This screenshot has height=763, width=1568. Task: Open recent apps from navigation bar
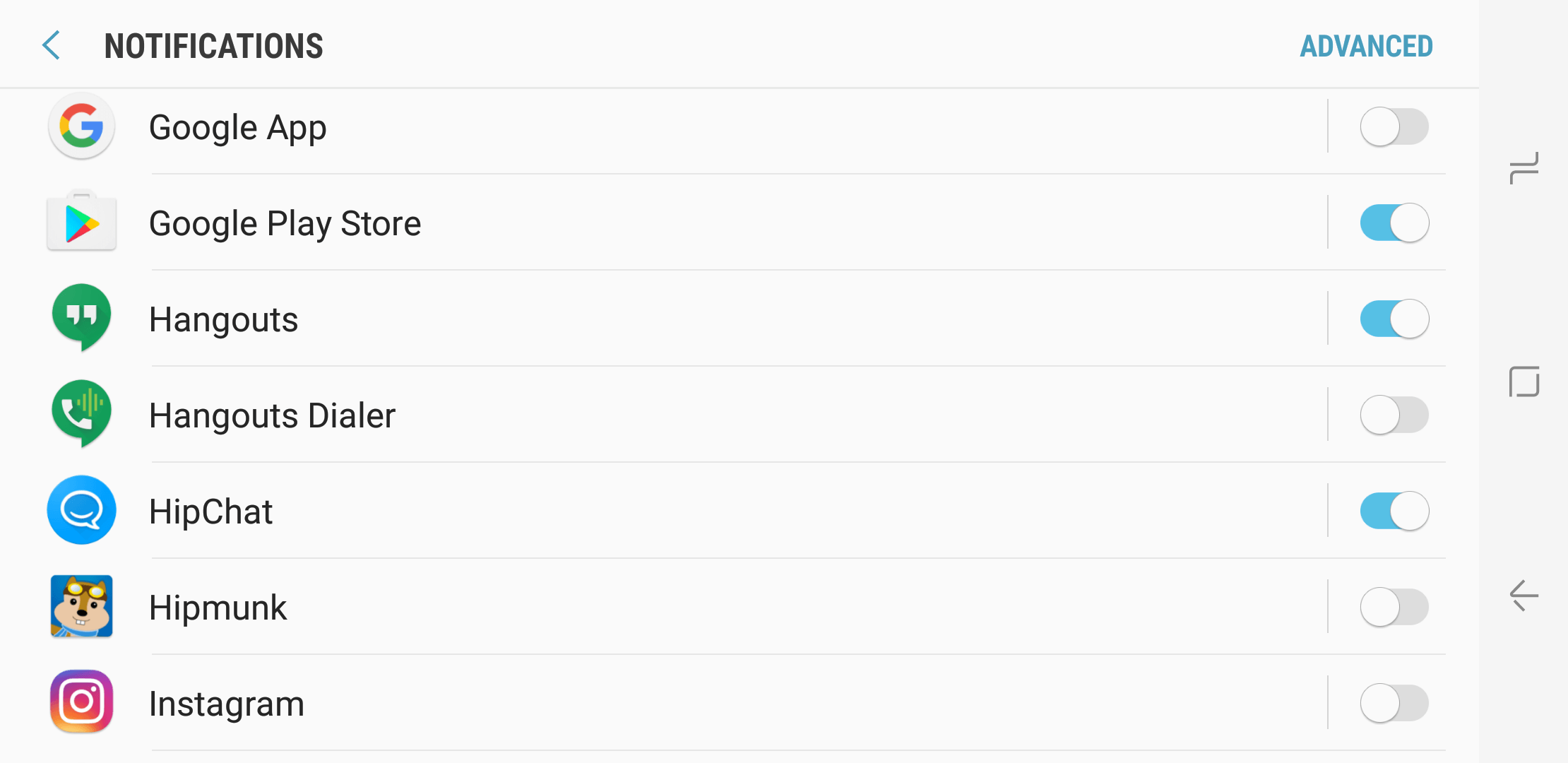coord(1524,168)
